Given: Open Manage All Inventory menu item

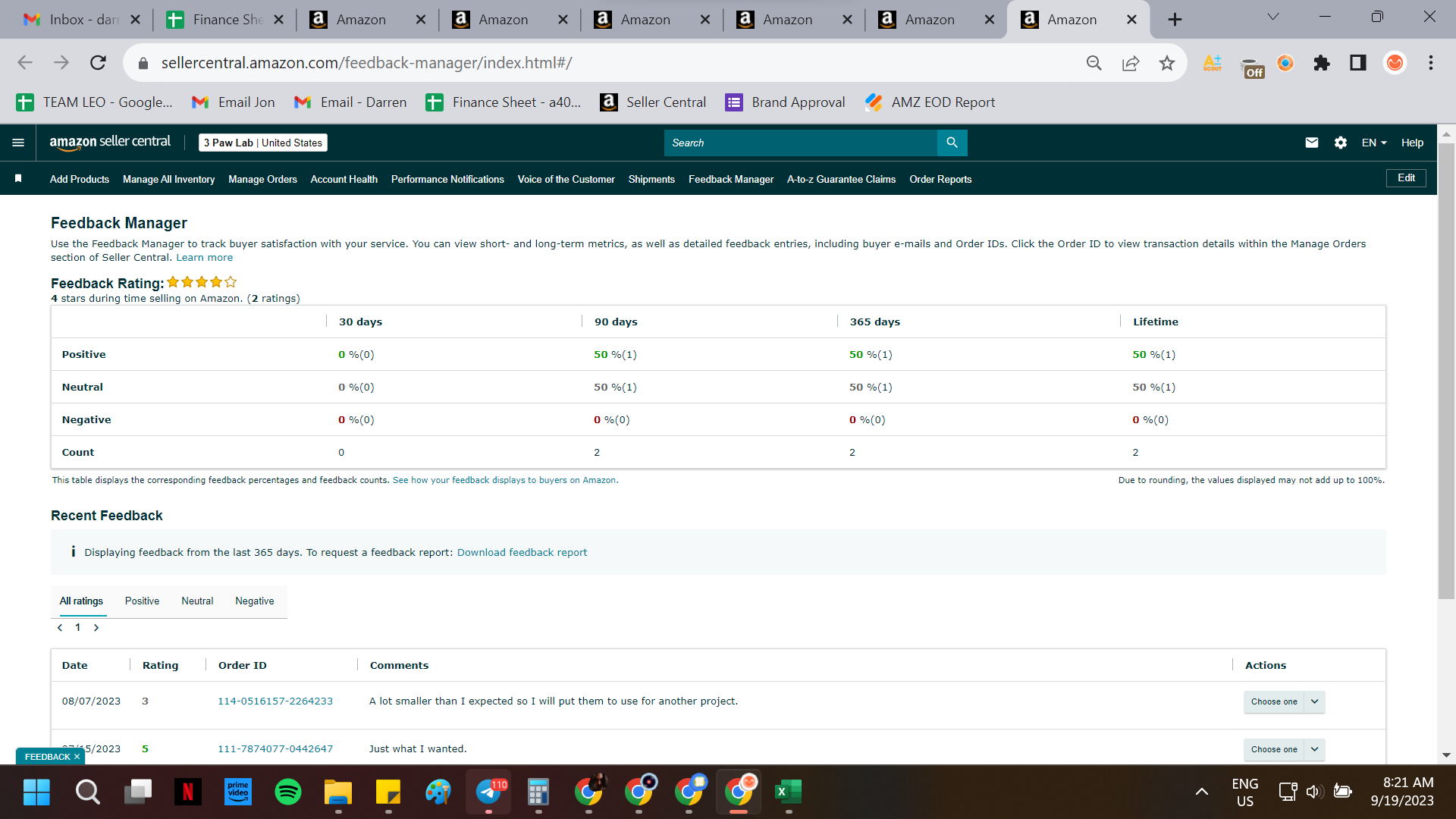Looking at the screenshot, I should point(168,180).
